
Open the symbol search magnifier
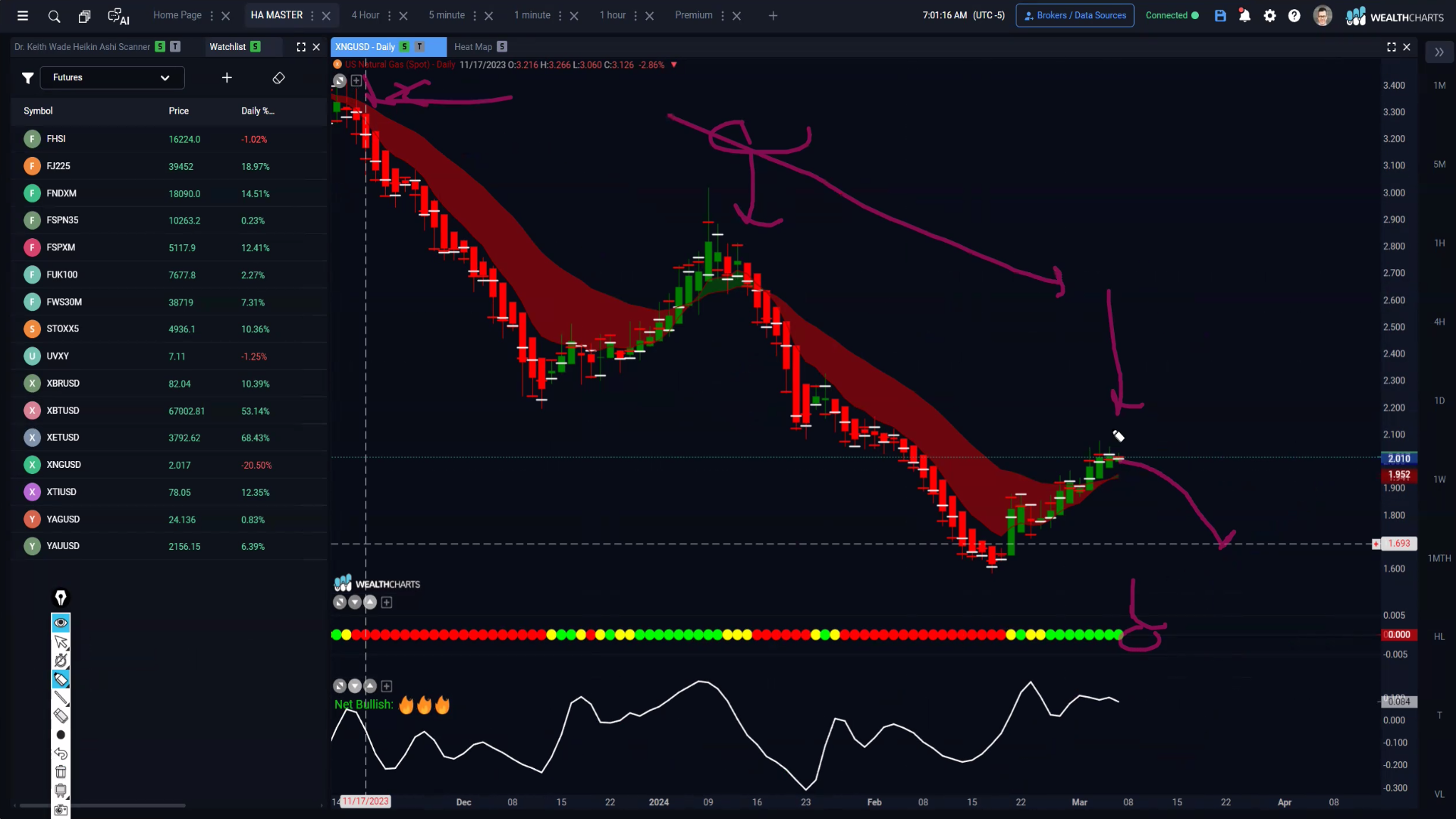pyautogui.click(x=54, y=15)
